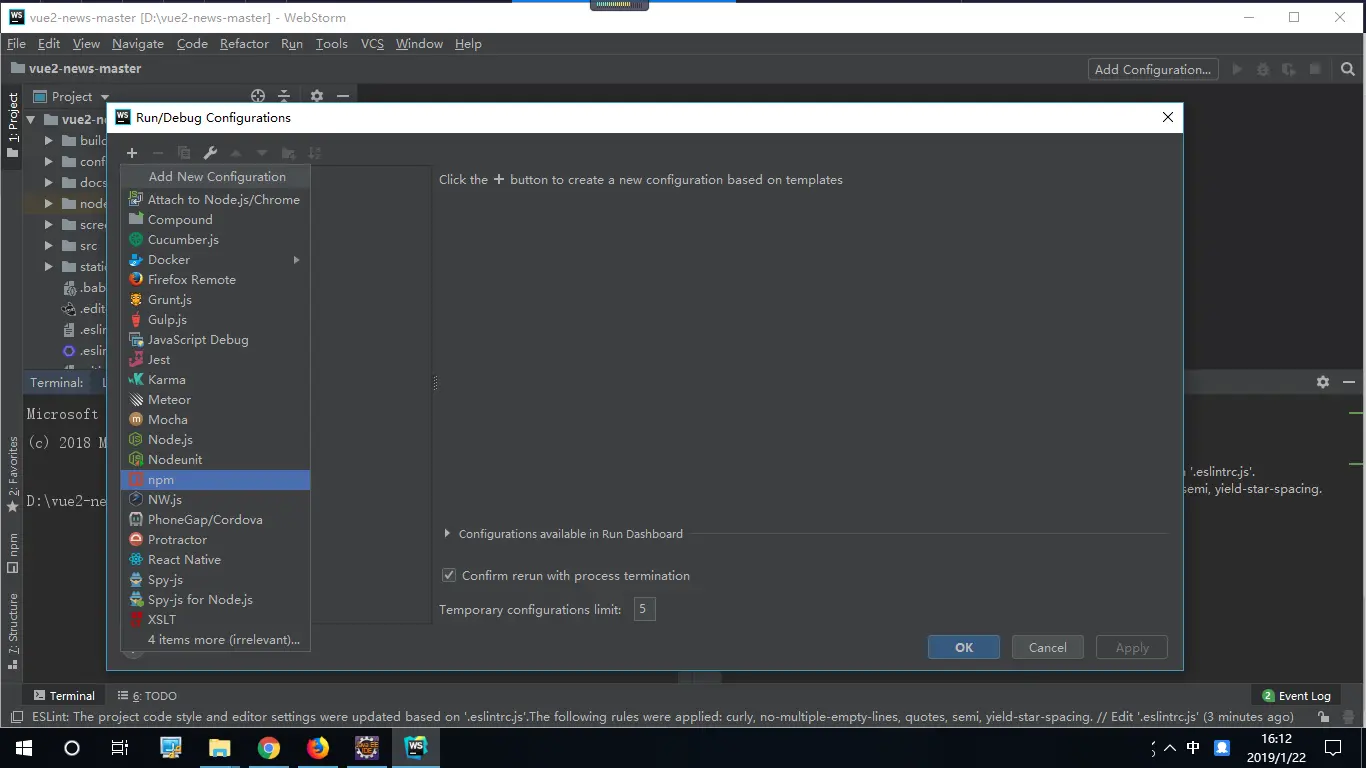Open the Navigate menu
Image resolution: width=1366 pixels, height=768 pixels.
pyautogui.click(x=138, y=43)
